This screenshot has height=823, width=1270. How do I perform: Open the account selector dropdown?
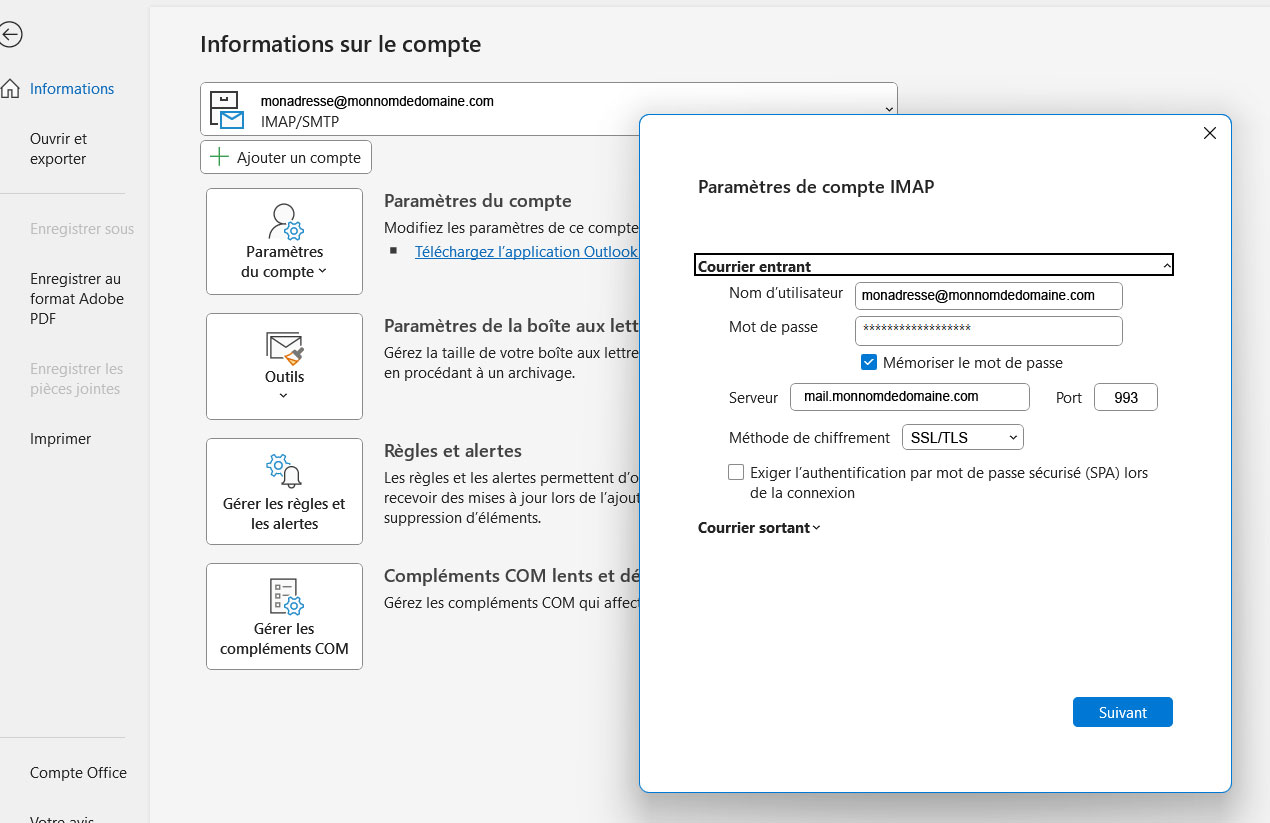[887, 109]
